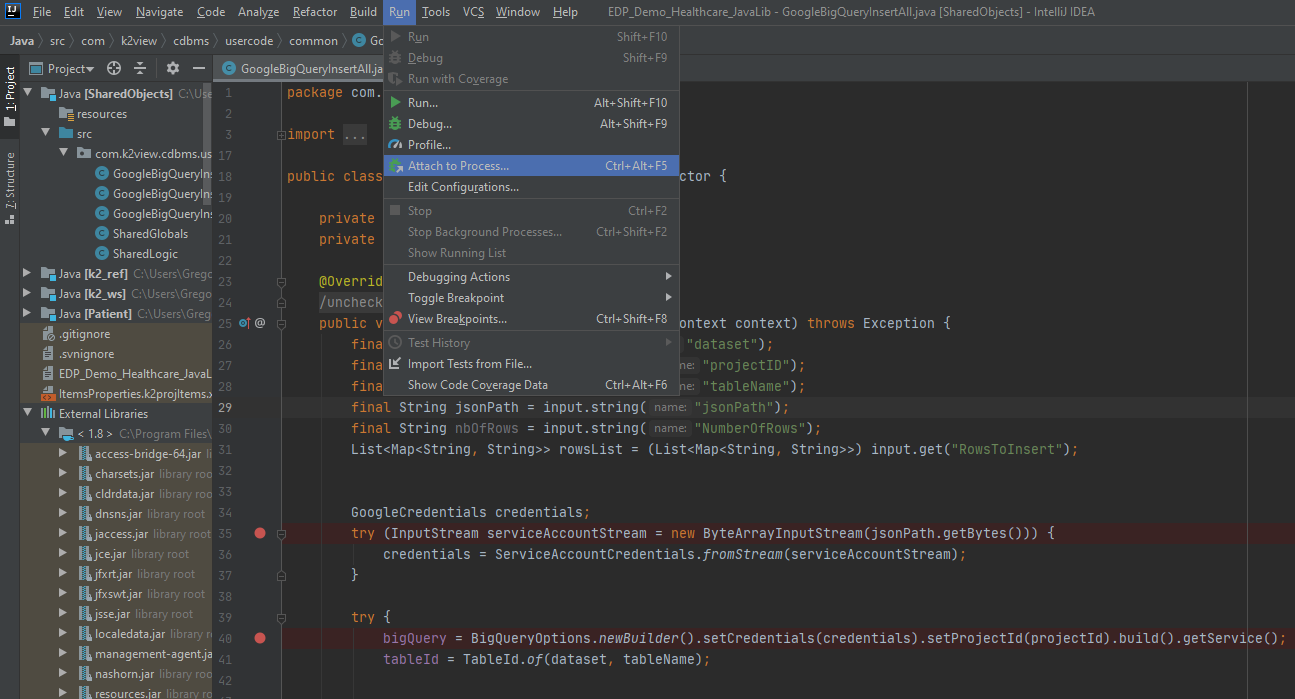Remove the breakpoint on line 40

260,638
